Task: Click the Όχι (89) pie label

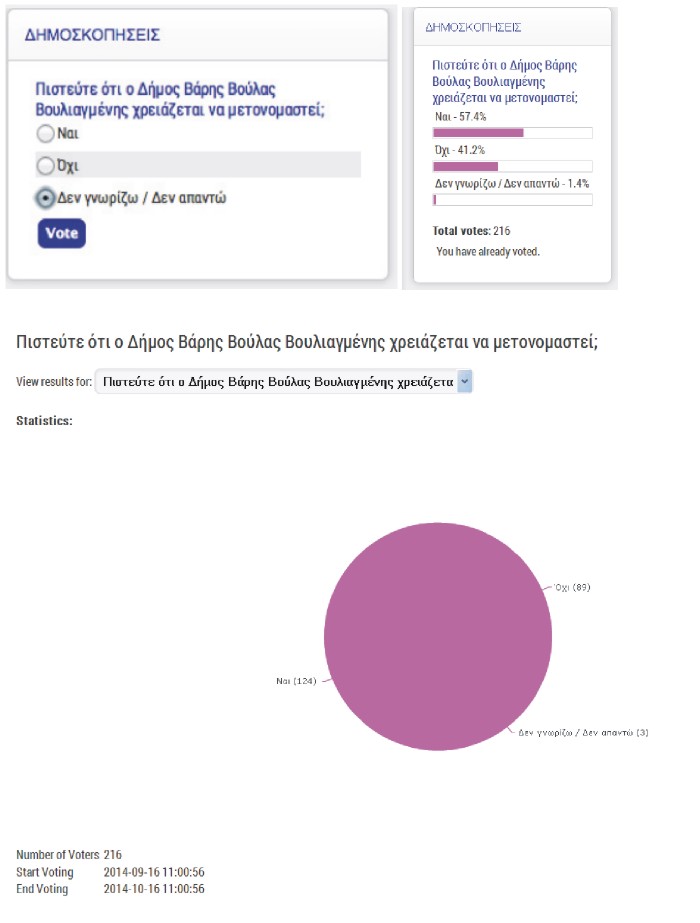Action: (x=572, y=587)
